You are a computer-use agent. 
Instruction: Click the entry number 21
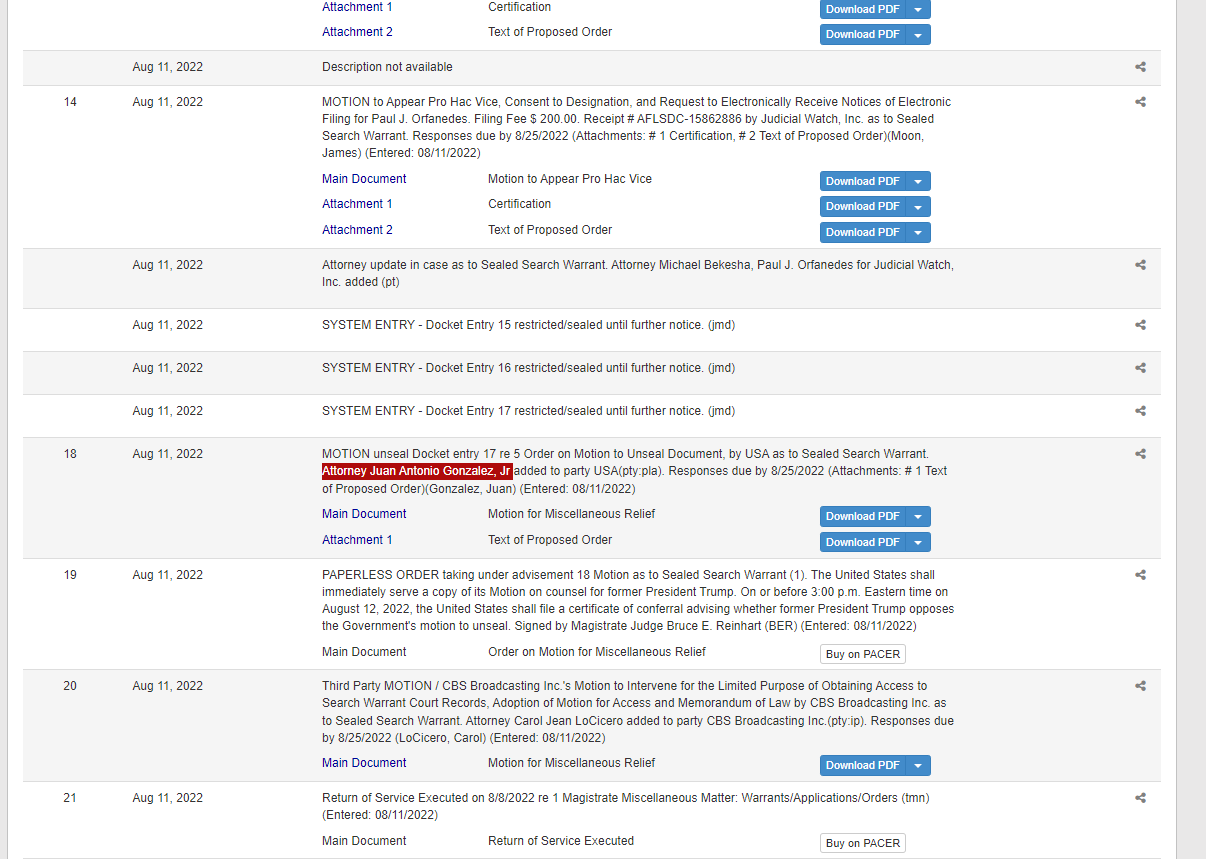[70, 798]
